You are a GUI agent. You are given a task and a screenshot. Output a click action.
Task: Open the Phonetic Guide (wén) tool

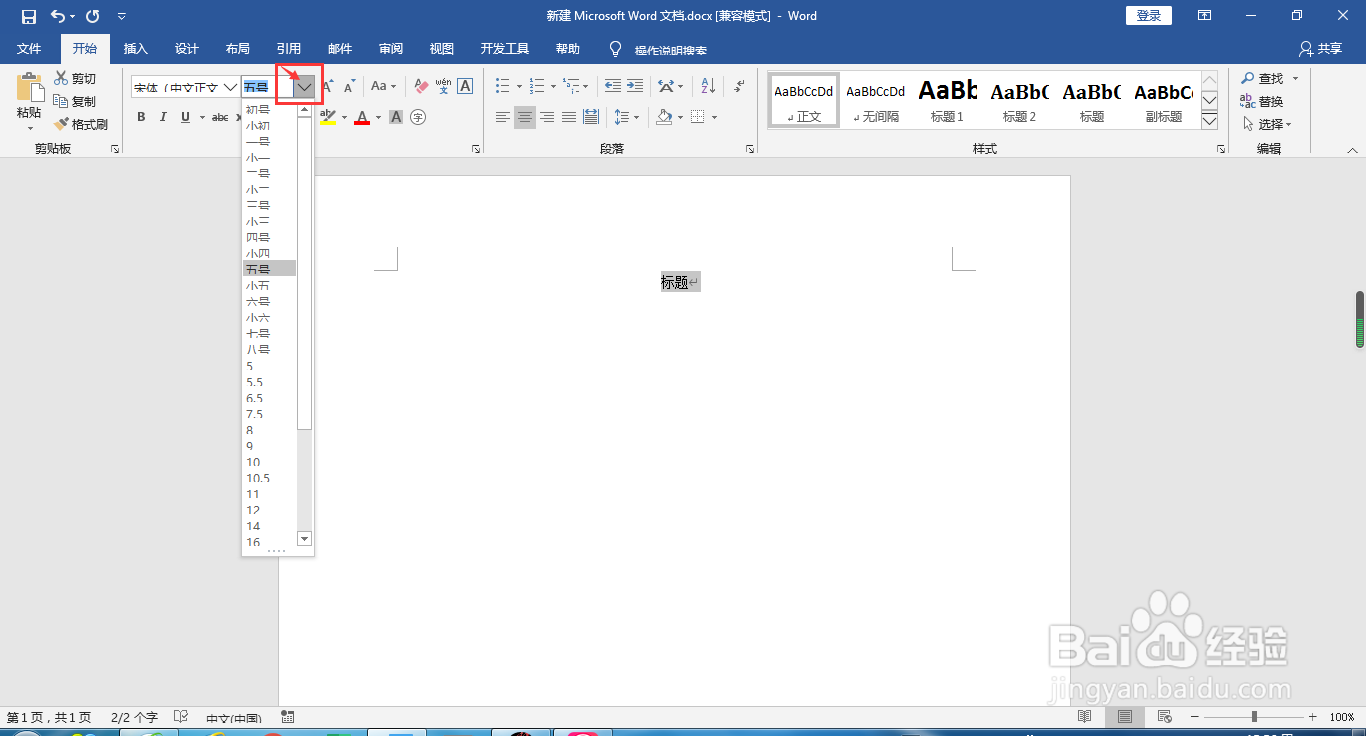(443, 87)
